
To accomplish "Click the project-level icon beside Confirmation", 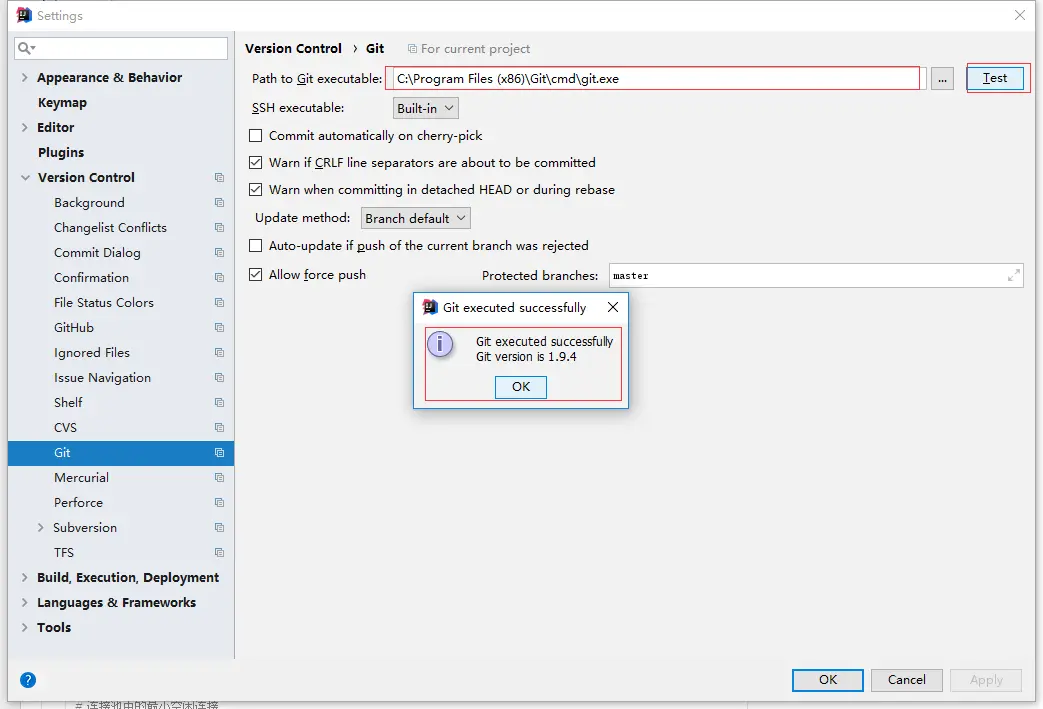I will click(220, 277).
